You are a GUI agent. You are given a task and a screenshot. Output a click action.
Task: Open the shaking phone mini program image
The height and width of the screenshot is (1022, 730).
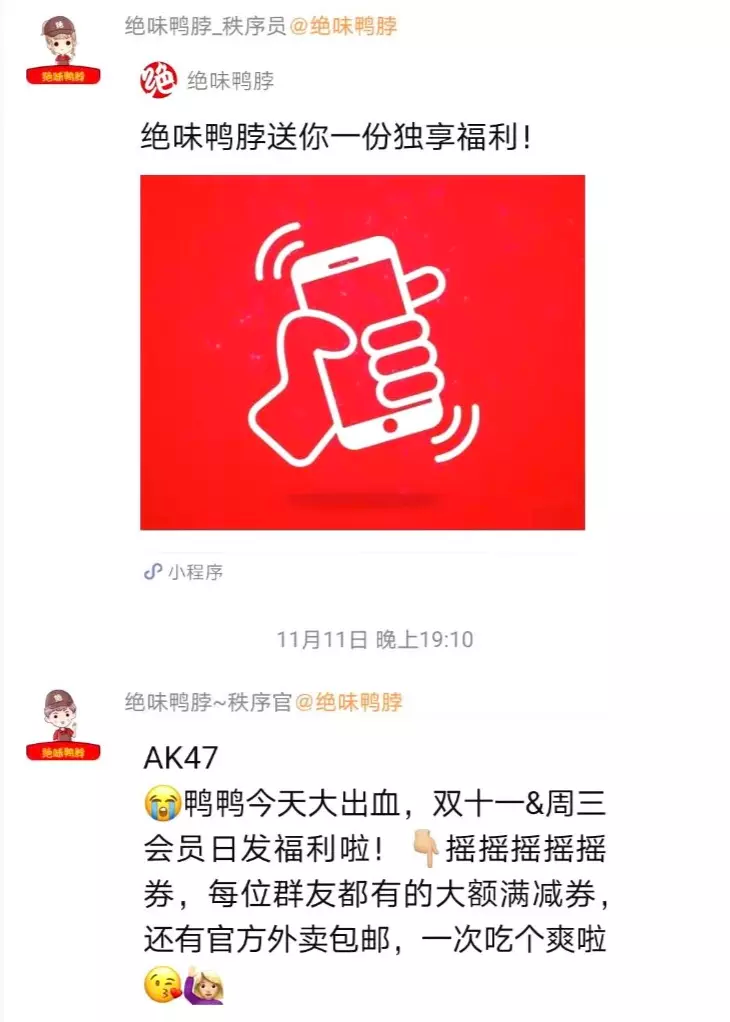tap(362, 352)
